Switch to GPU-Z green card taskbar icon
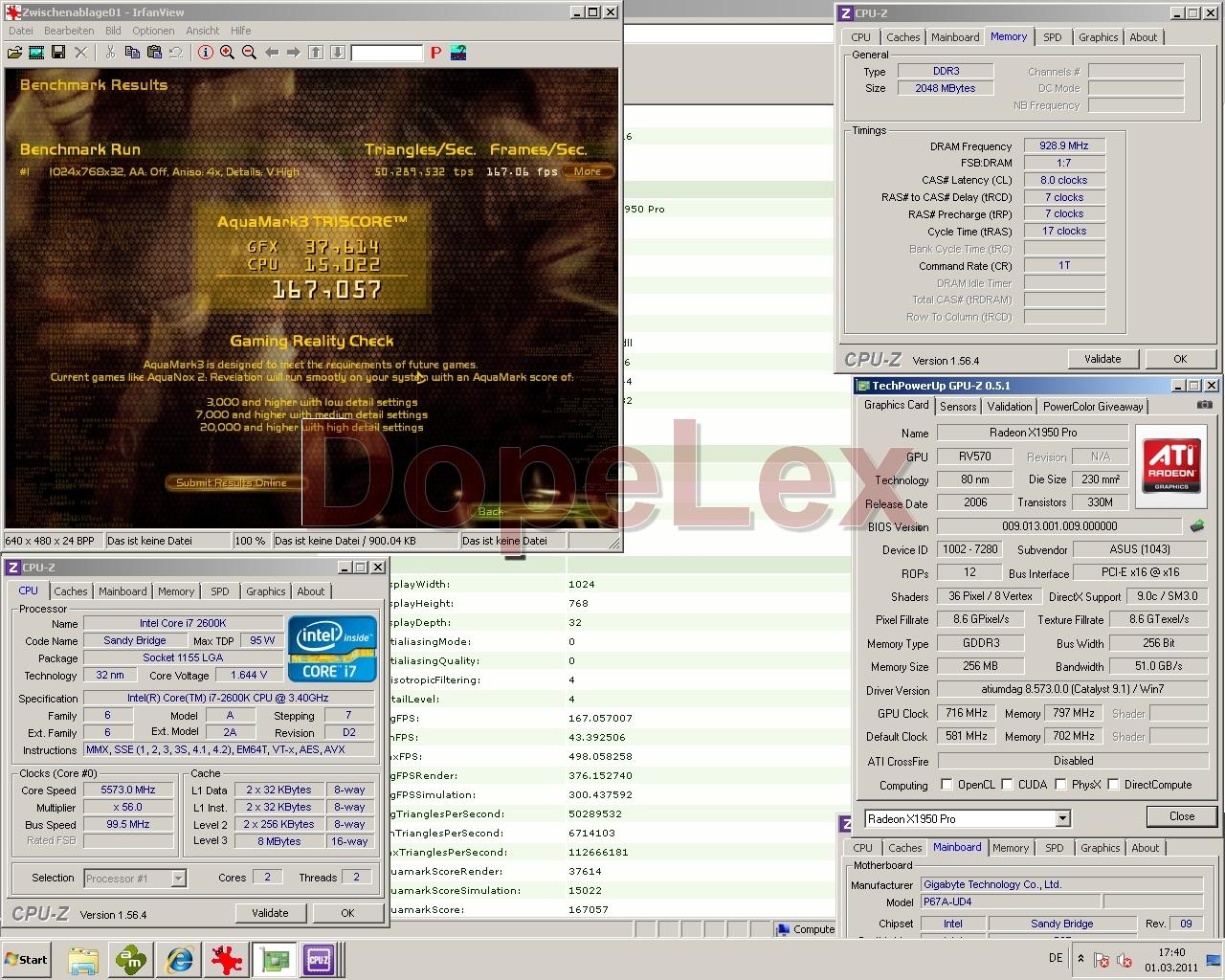The image size is (1225, 980). pyautogui.click(x=276, y=959)
